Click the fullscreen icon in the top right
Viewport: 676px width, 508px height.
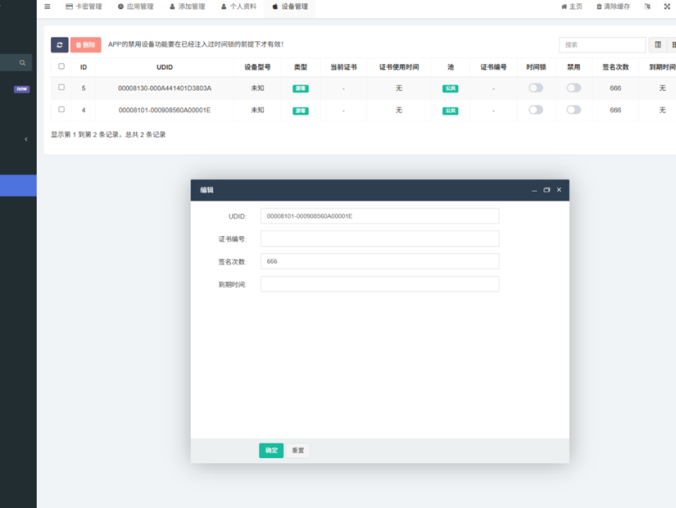click(x=667, y=6)
